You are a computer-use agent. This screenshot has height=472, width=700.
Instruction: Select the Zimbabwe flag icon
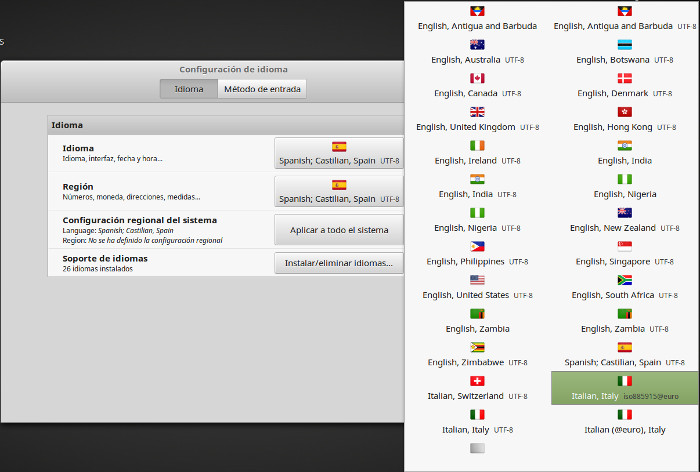coord(477,347)
